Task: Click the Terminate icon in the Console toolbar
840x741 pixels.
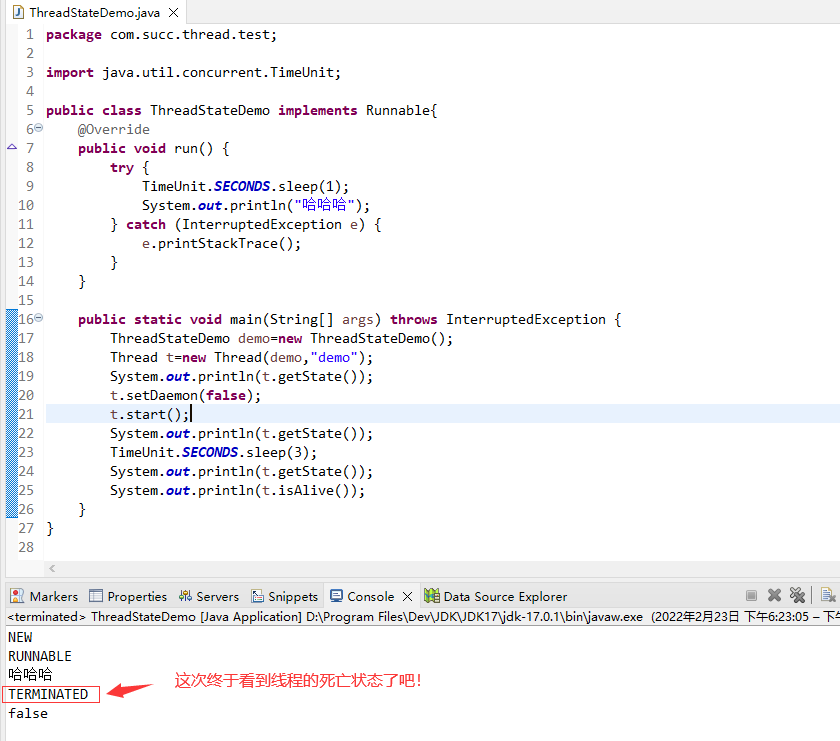Action: (751, 595)
